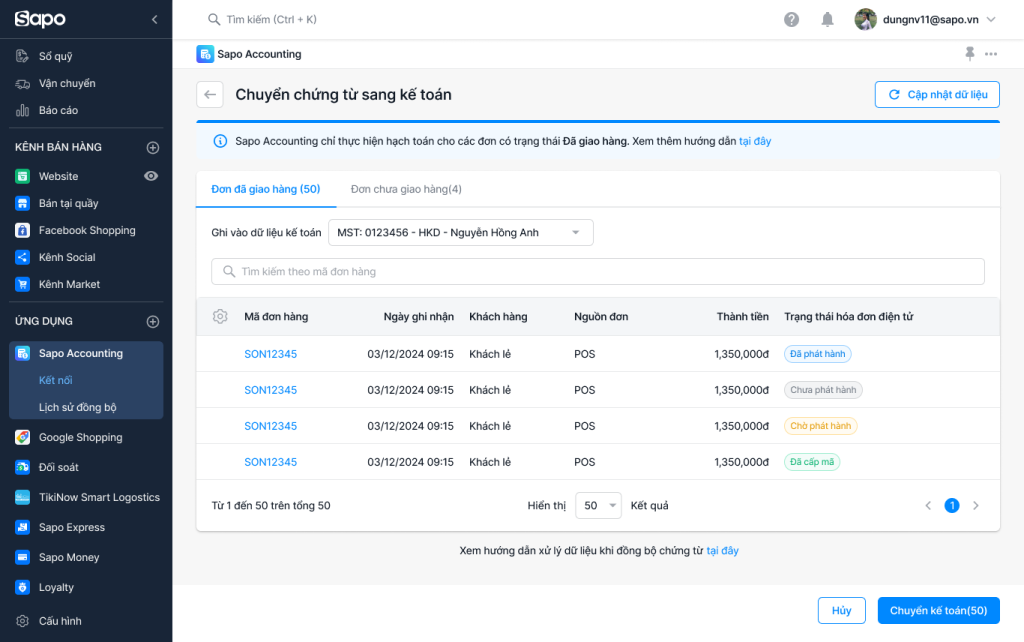Toggle the Website preview eye icon

pos(151,176)
